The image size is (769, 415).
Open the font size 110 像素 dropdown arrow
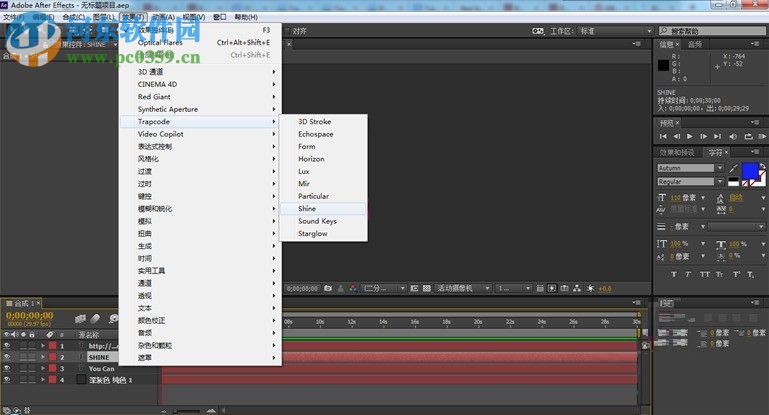(x=703, y=198)
